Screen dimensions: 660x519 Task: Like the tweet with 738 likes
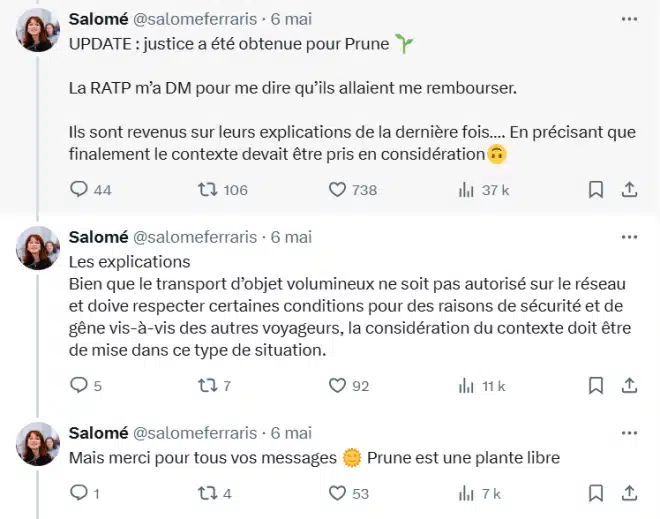point(338,189)
